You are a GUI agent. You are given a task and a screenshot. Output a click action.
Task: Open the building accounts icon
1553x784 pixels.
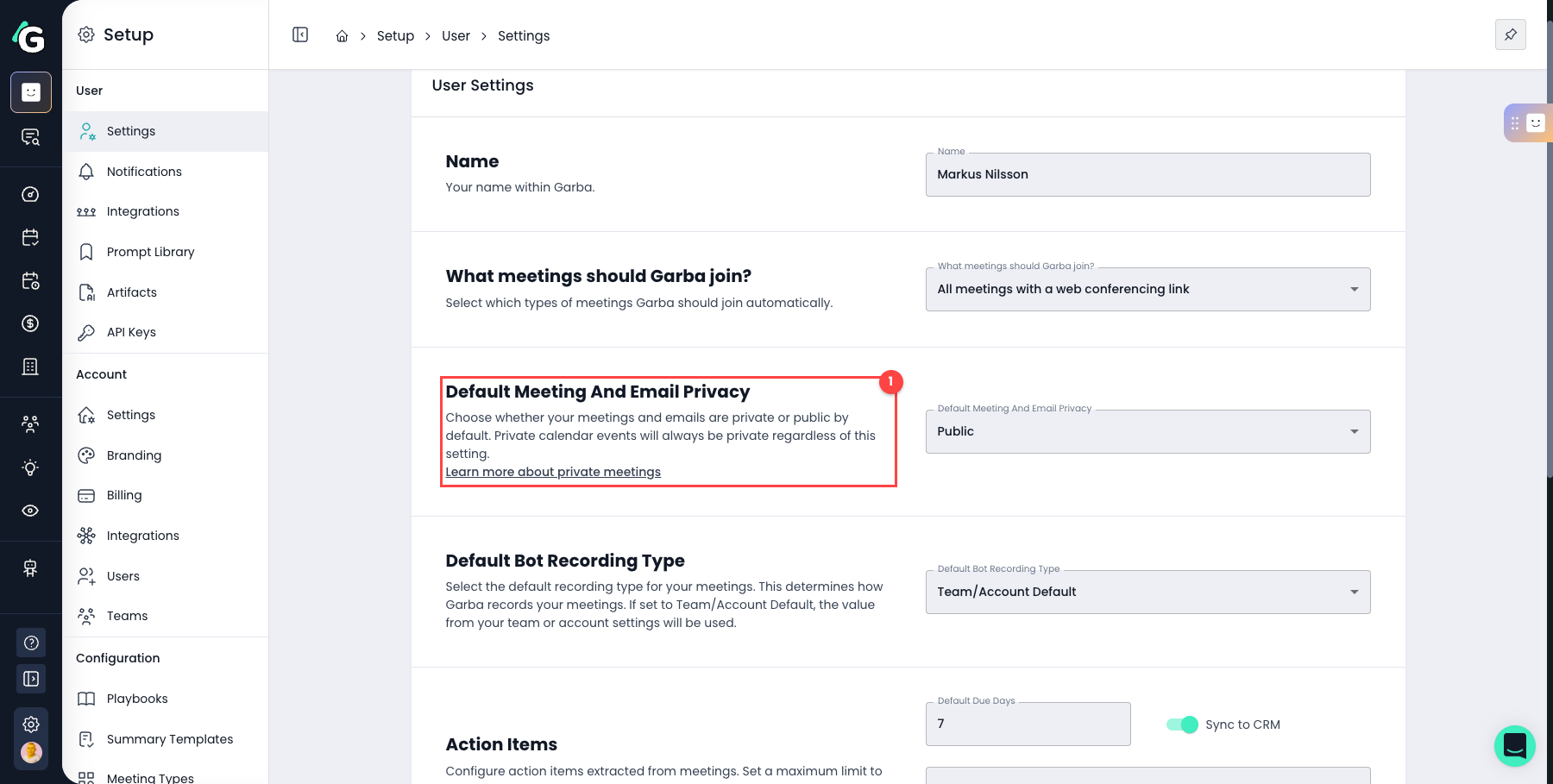30,367
